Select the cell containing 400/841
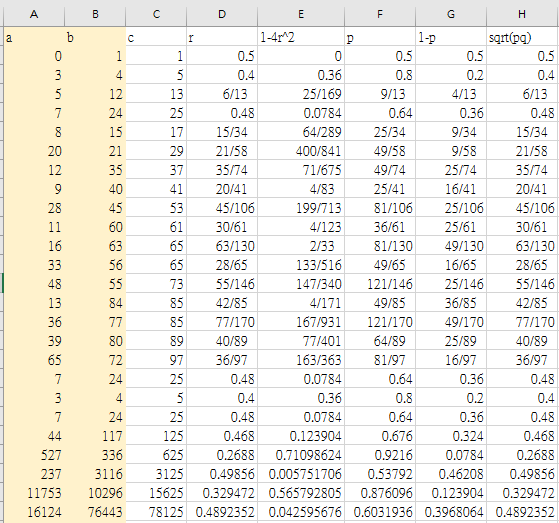Viewport: 559px width, 523px height. [301, 151]
